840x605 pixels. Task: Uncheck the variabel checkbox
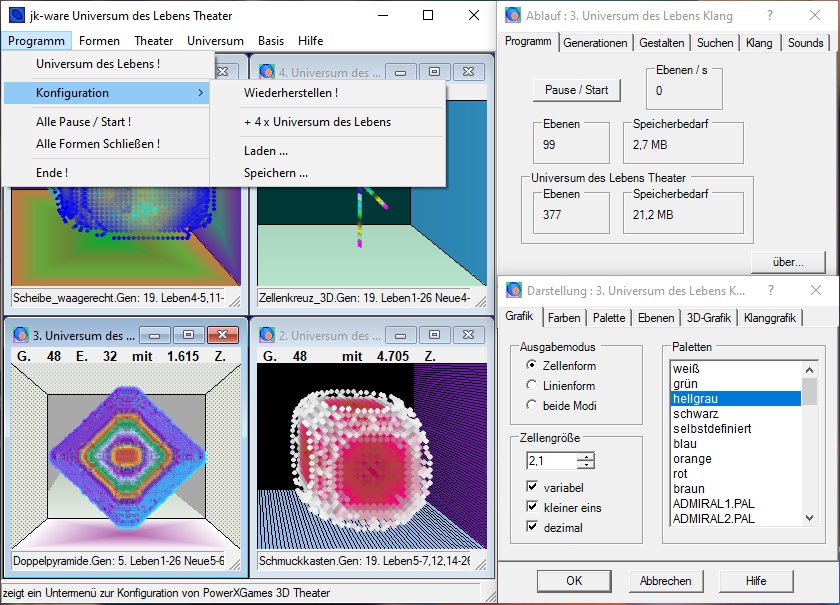(532, 487)
